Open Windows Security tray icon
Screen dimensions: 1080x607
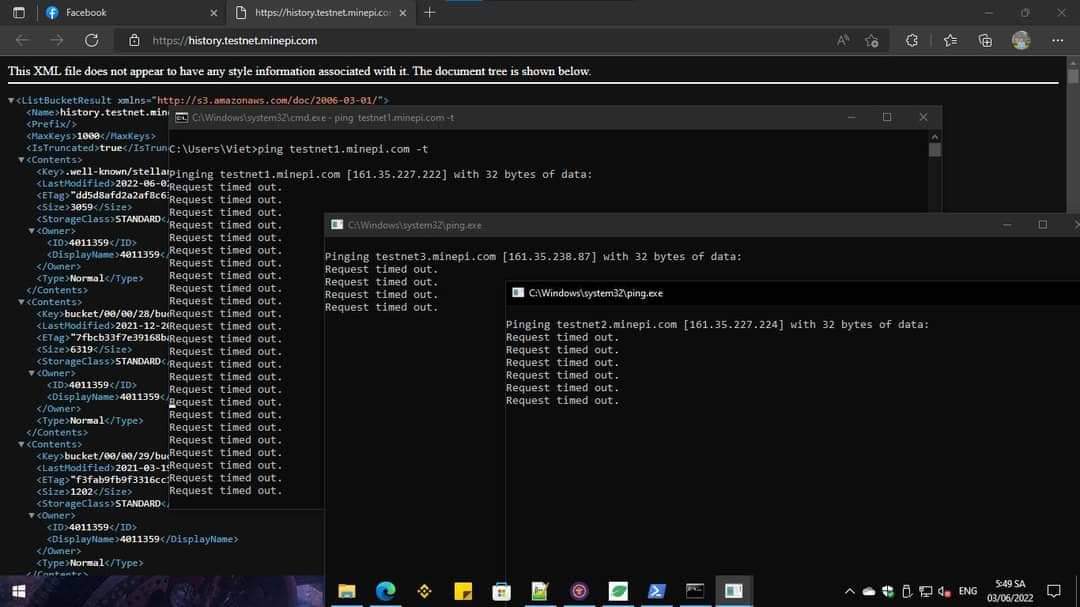point(888,591)
